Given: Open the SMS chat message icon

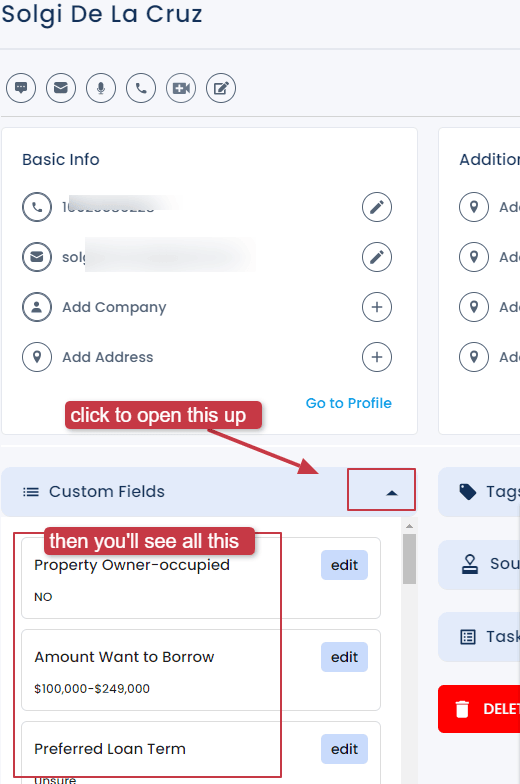Looking at the screenshot, I should 21,88.
